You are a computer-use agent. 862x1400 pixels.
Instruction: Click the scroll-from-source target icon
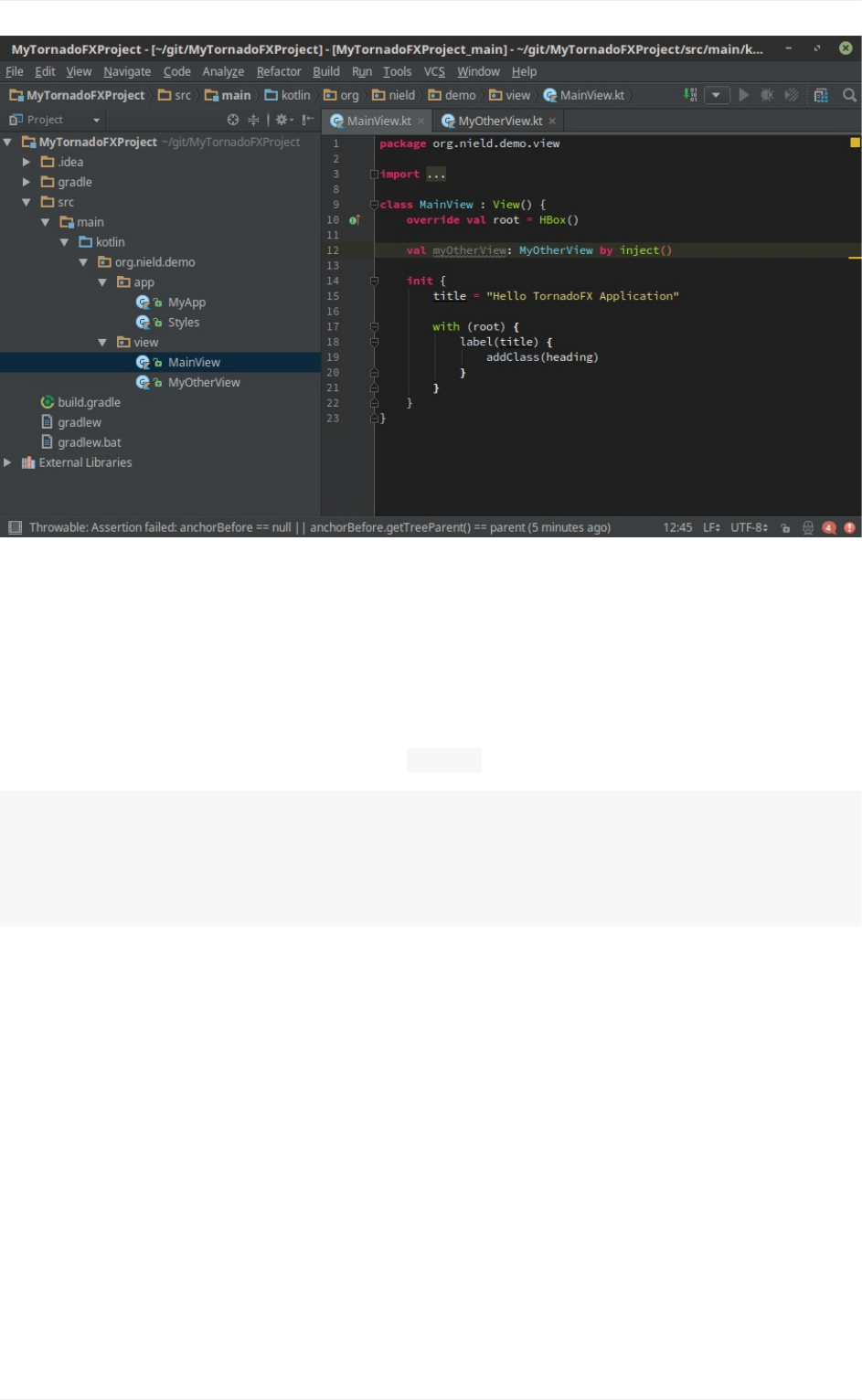click(233, 120)
